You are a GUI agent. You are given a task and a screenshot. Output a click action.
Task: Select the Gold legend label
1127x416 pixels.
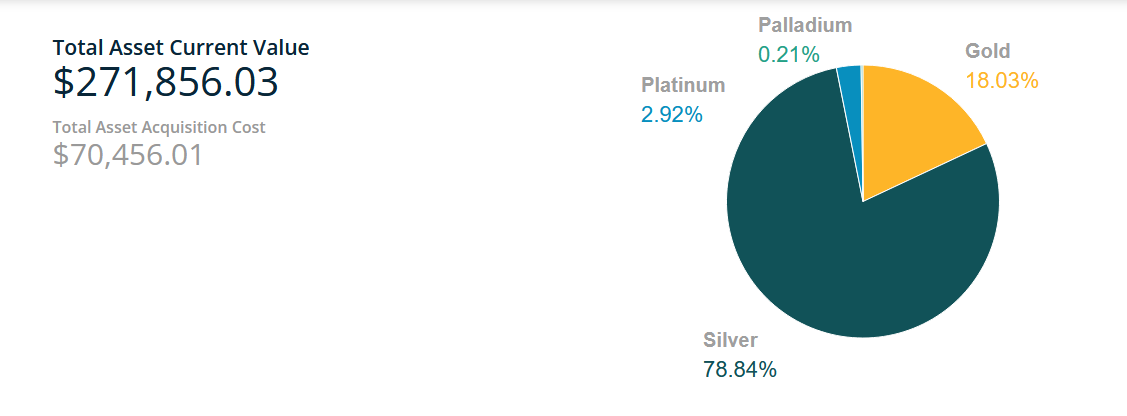click(x=987, y=51)
